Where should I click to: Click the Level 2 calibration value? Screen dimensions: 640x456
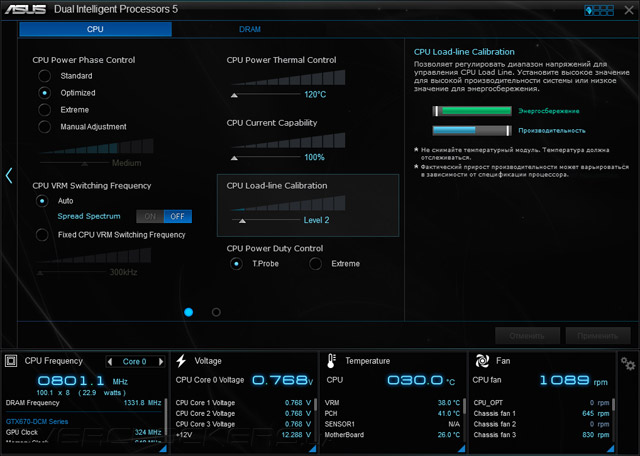pyautogui.click(x=316, y=220)
